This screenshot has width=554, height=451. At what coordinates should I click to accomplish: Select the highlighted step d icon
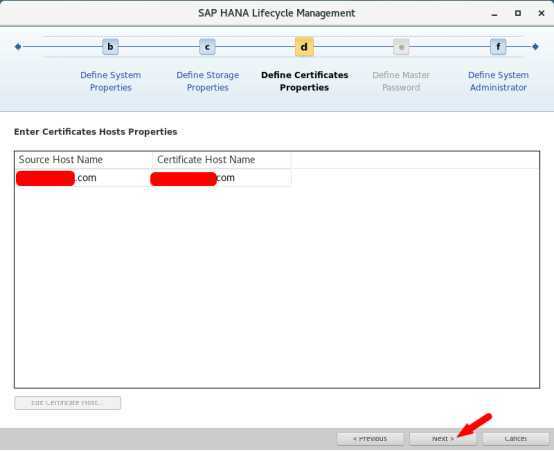(x=304, y=47)
